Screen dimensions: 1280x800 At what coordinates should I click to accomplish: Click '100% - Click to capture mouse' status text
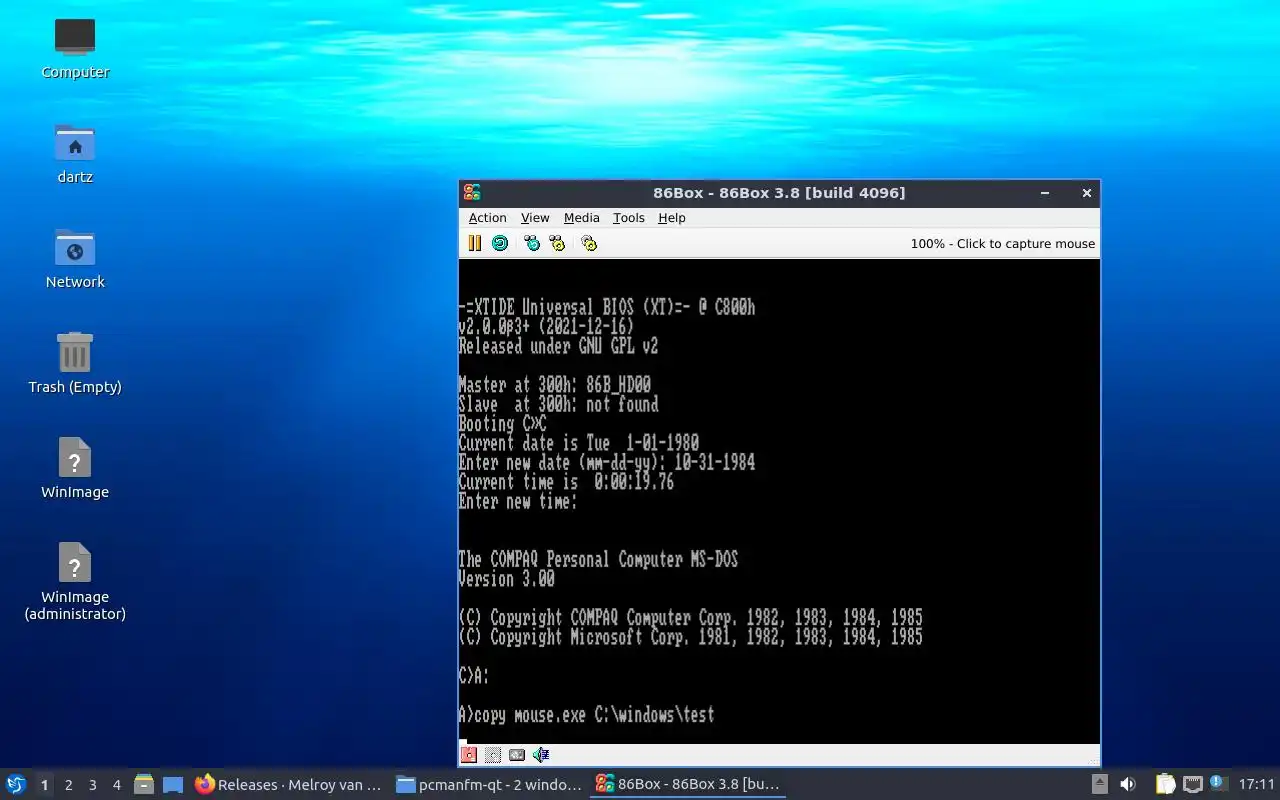pos(1002,244)
